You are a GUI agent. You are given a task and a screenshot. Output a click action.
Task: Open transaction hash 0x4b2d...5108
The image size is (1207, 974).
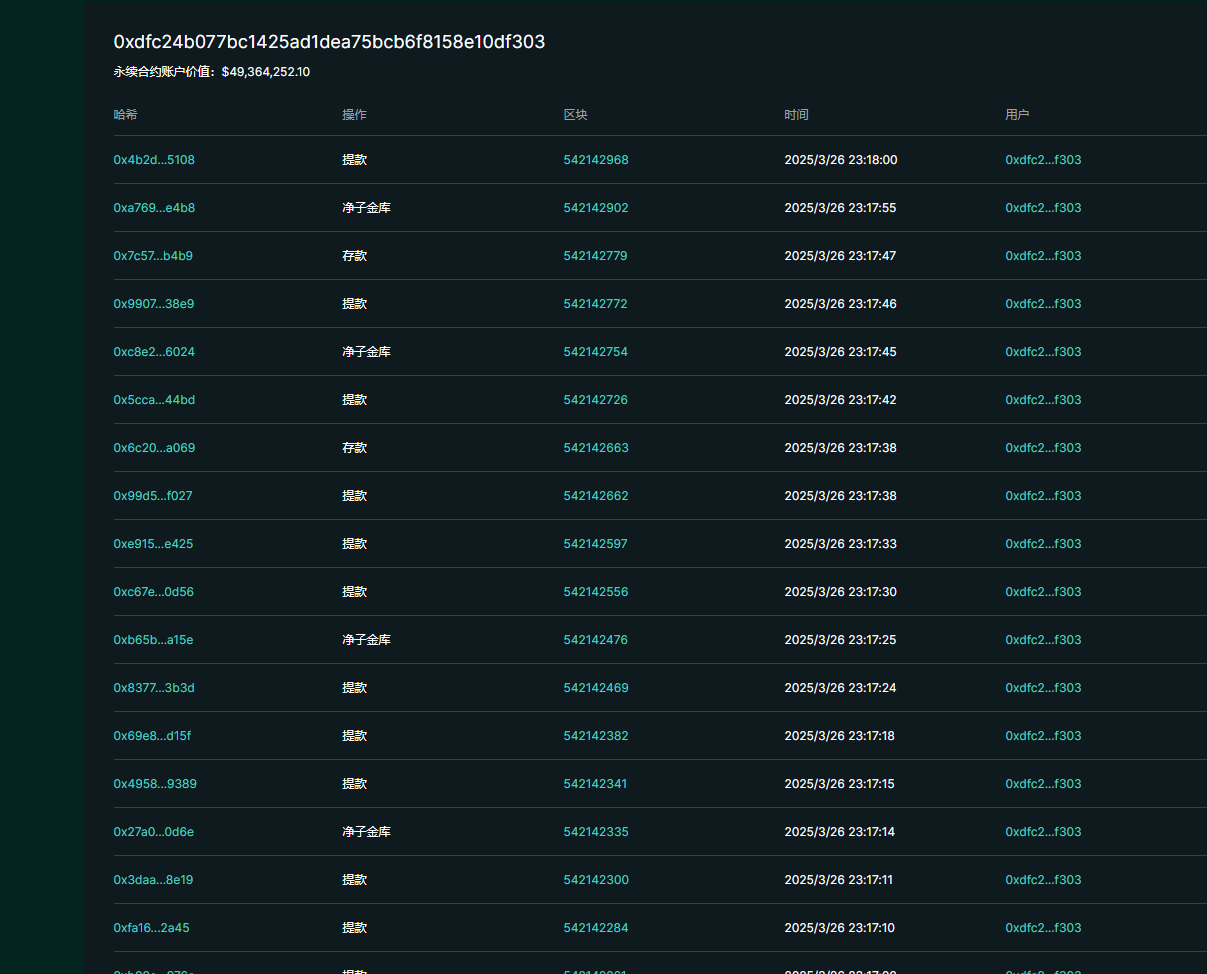(154, 160)
